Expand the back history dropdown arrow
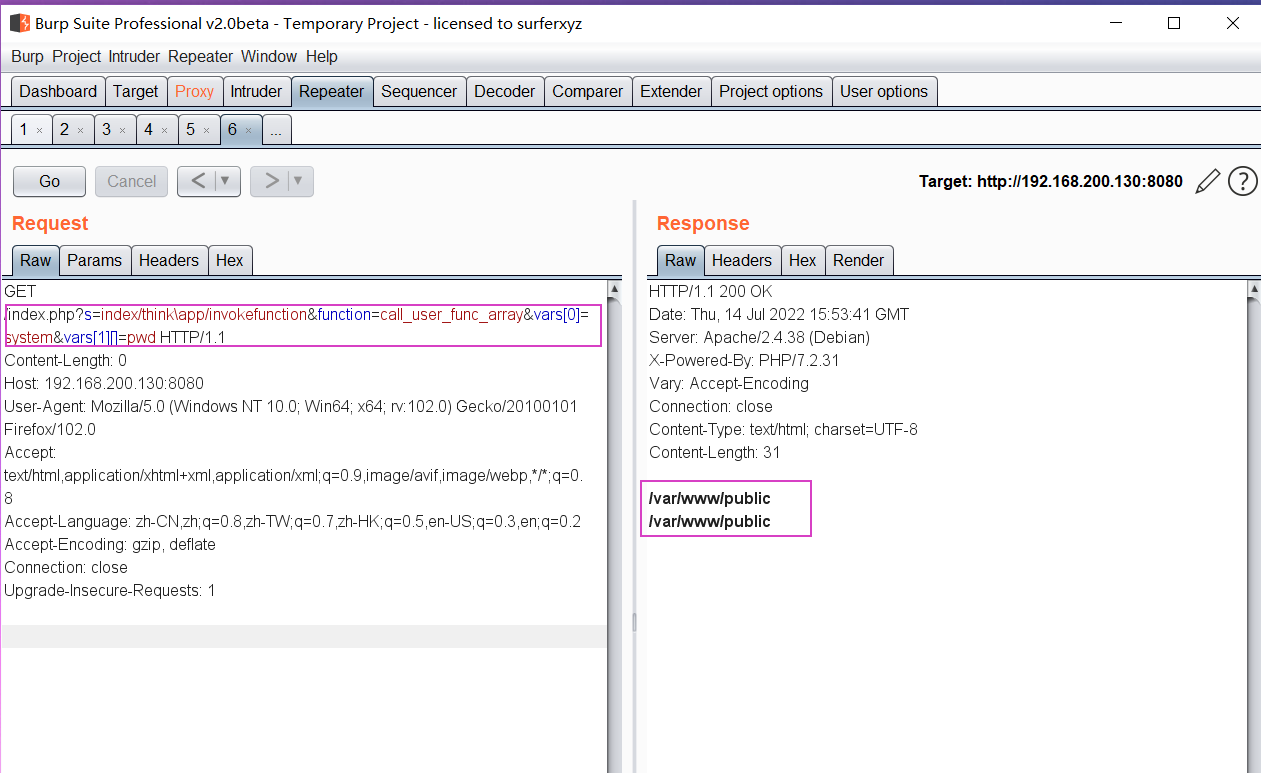The height and width of the screenshot is (773, 1261). pos(226,181)
